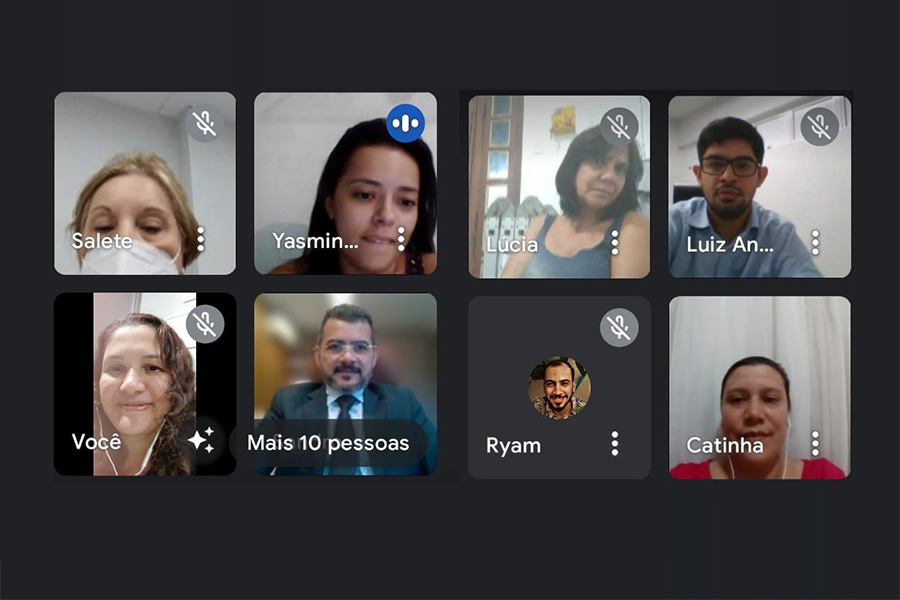Click muted mic icon on Luiz An... tile
This screenshot has width=900, height=600.
pyautogui.click(x=820, y=126)
